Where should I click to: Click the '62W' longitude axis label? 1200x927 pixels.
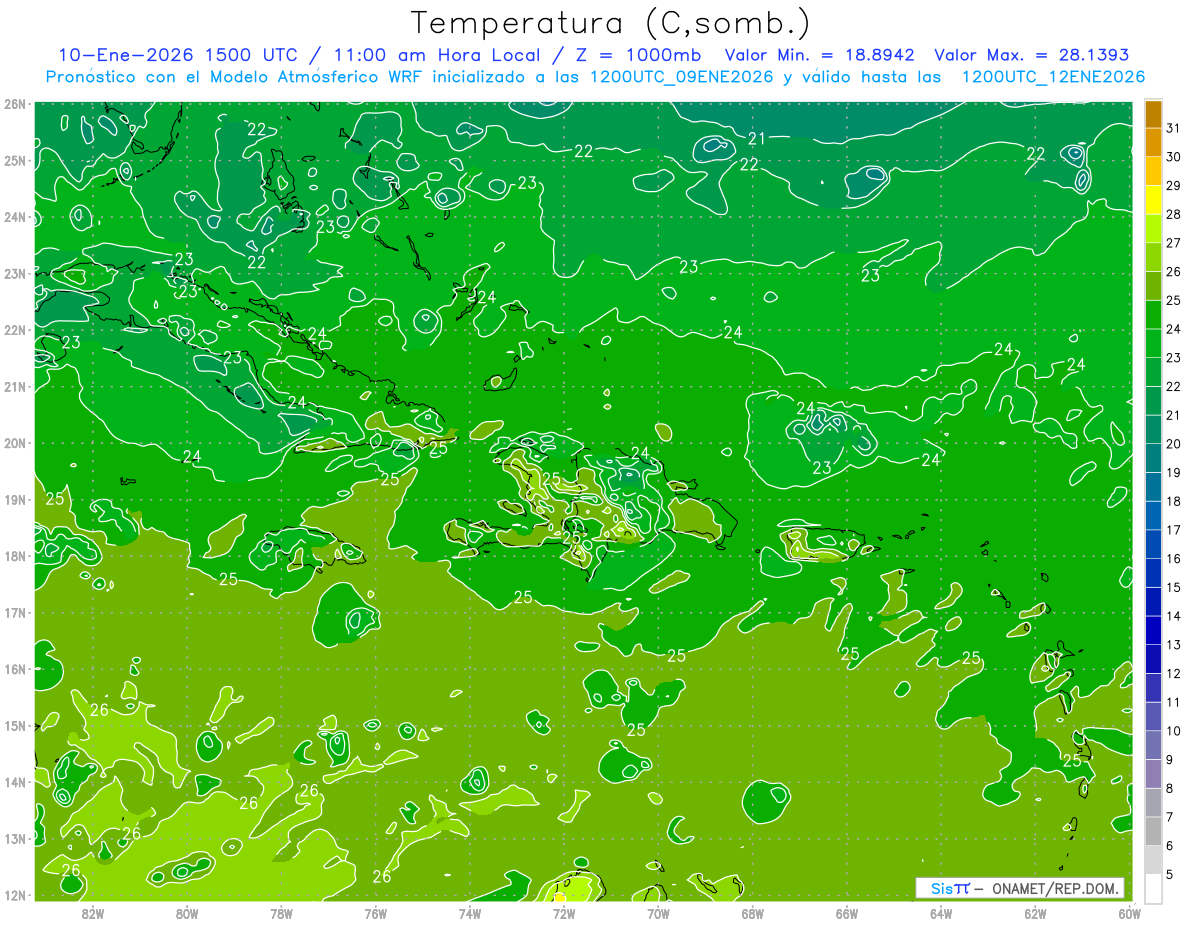coord(1035,913)
